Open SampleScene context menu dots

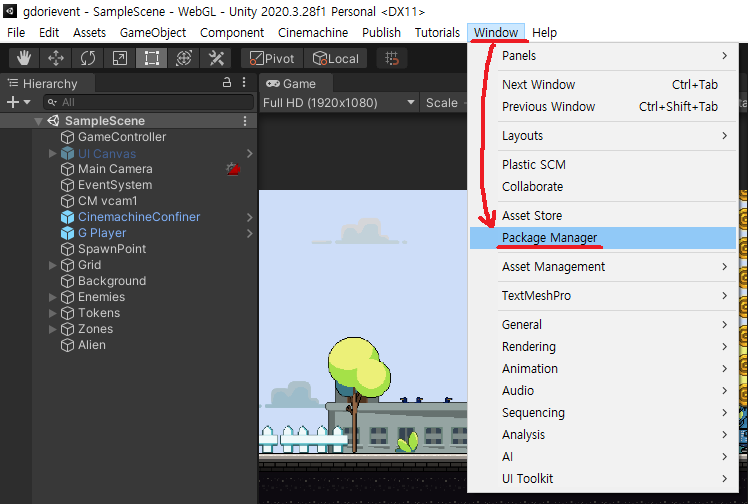[x=245, y=121]
